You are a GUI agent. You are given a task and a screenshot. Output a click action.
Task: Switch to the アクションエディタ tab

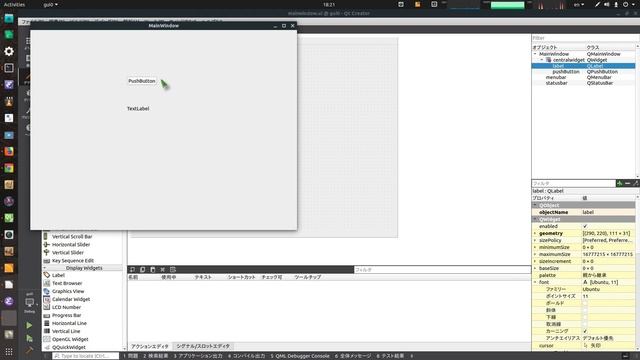149,346
